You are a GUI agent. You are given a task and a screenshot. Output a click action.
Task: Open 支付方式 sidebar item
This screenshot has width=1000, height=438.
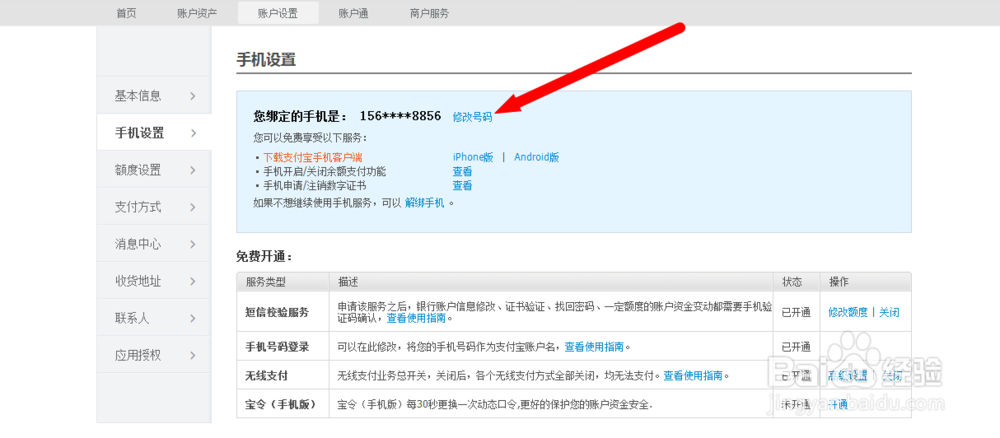coord(154,207)
